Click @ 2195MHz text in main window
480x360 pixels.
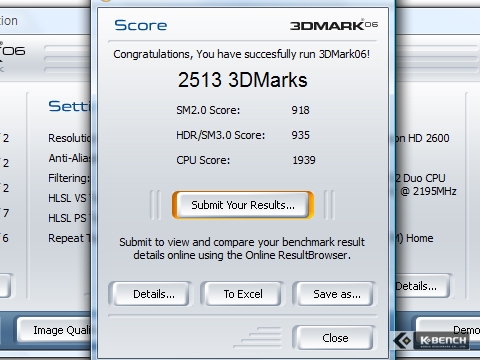click(x=428, y=191)
